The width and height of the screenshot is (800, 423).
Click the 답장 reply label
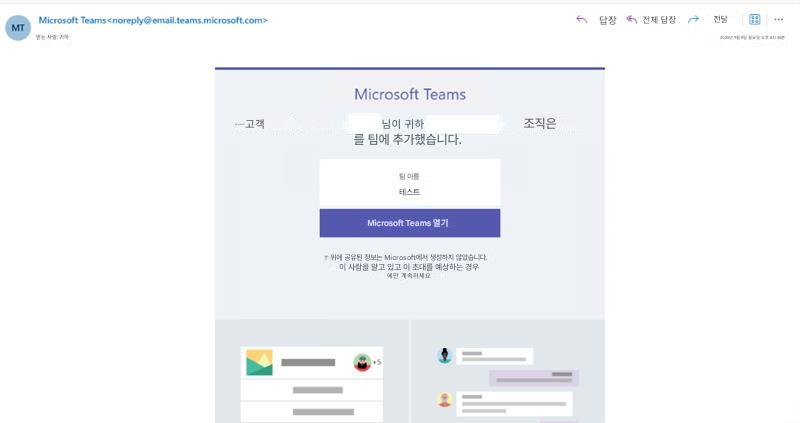[608, 20]
